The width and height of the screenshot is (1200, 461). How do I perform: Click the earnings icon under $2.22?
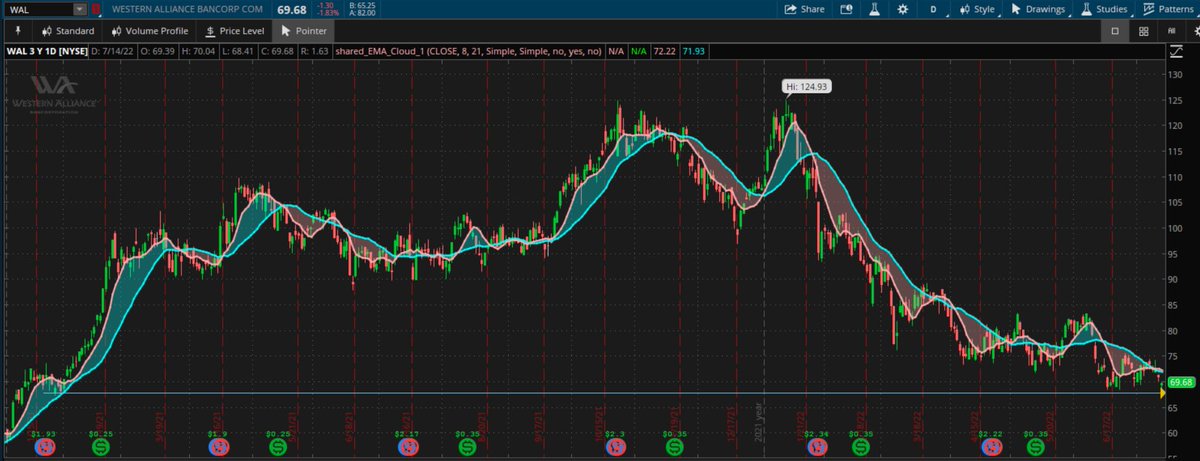pyautogui.click(x=991, y=448)
